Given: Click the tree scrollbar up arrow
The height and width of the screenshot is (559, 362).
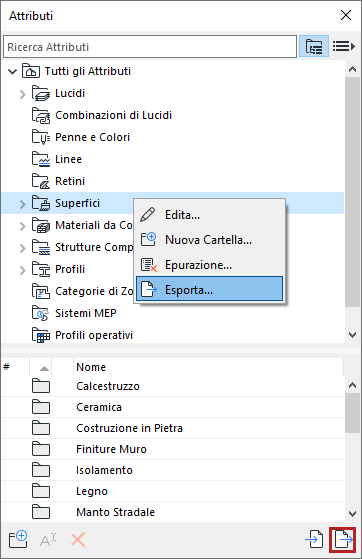Looking at the screenshot, I should [352, 70].
